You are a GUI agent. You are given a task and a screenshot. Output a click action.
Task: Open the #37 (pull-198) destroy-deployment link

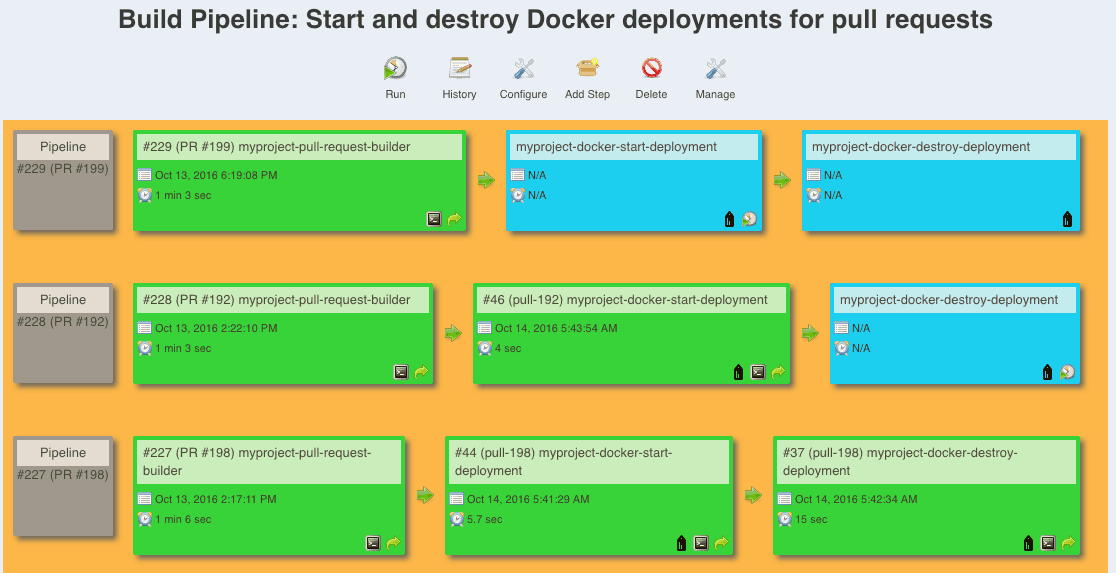[900, 461]
